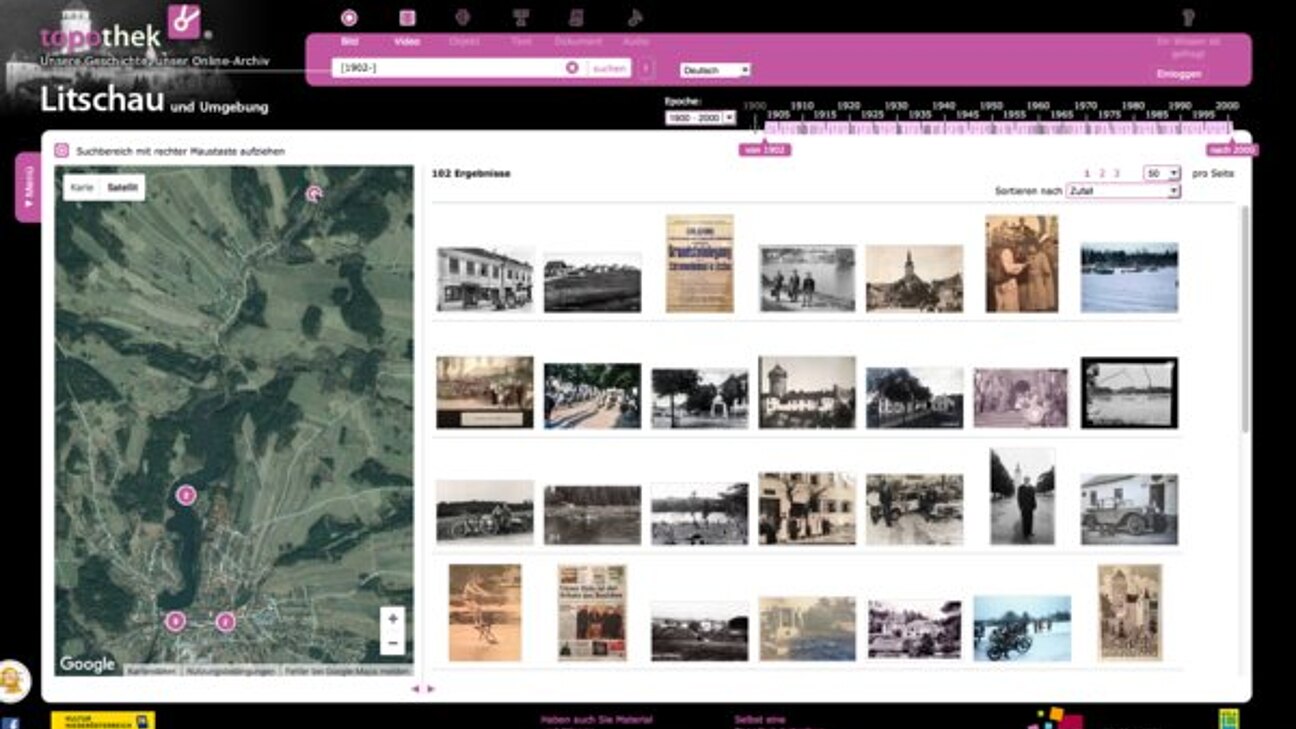The width and height of the screenshot is (1296, 729).
Task: Click the 1970 mark on the timeline
Action: 1086,106
